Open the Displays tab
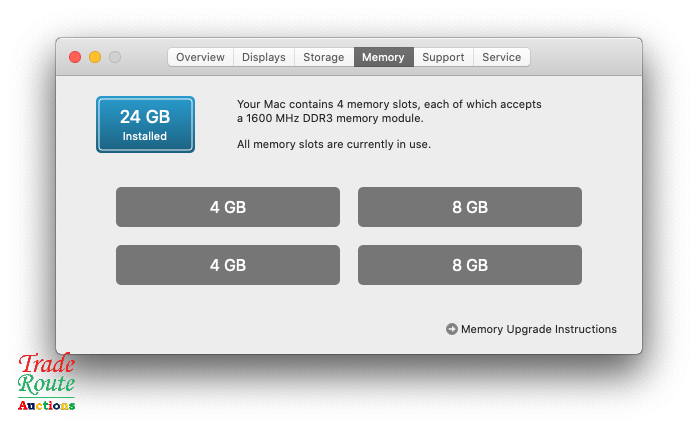 point(264,57)
